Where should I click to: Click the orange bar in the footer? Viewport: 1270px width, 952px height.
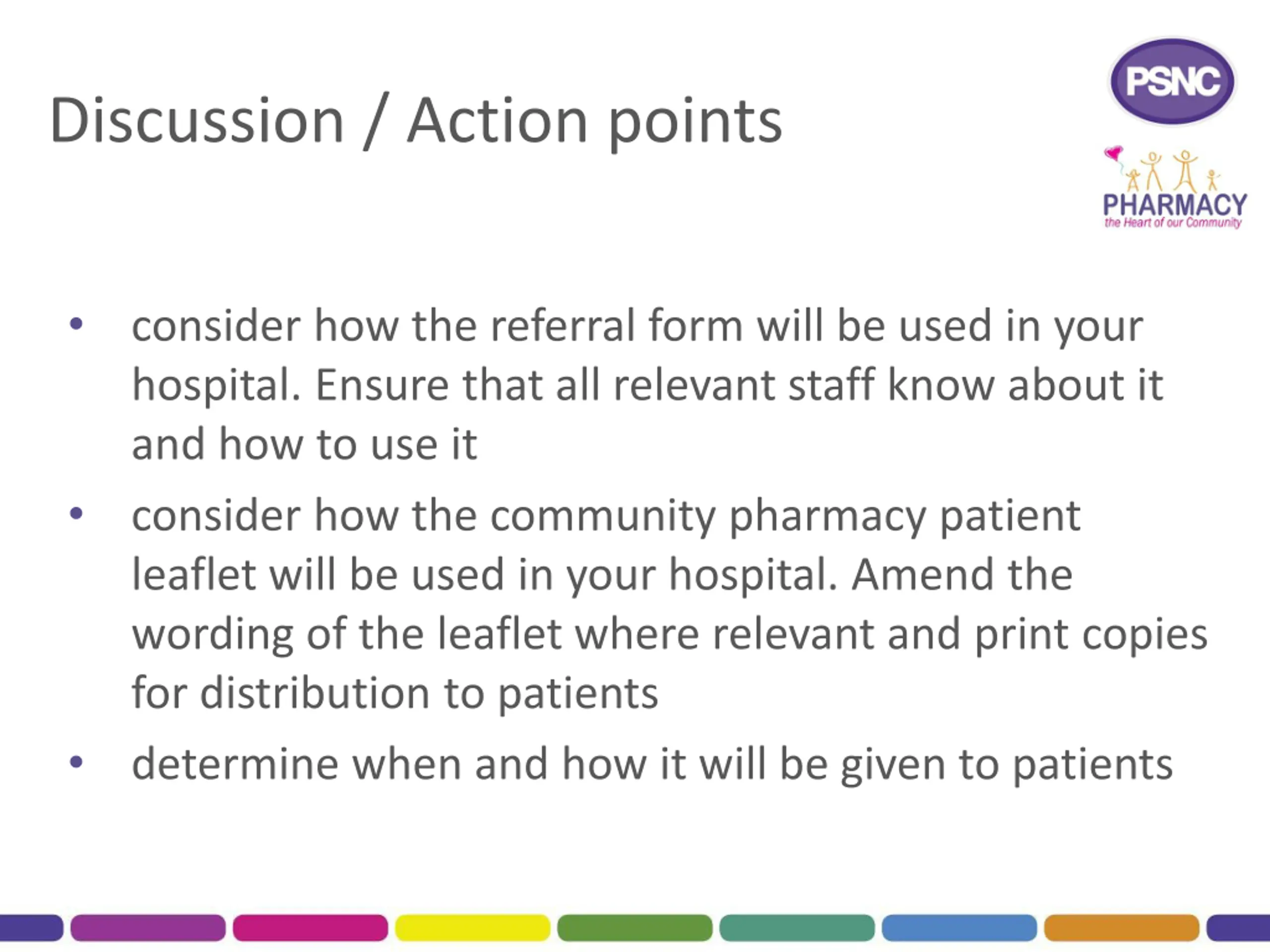pyautogui.click(x=1122, y=927)
